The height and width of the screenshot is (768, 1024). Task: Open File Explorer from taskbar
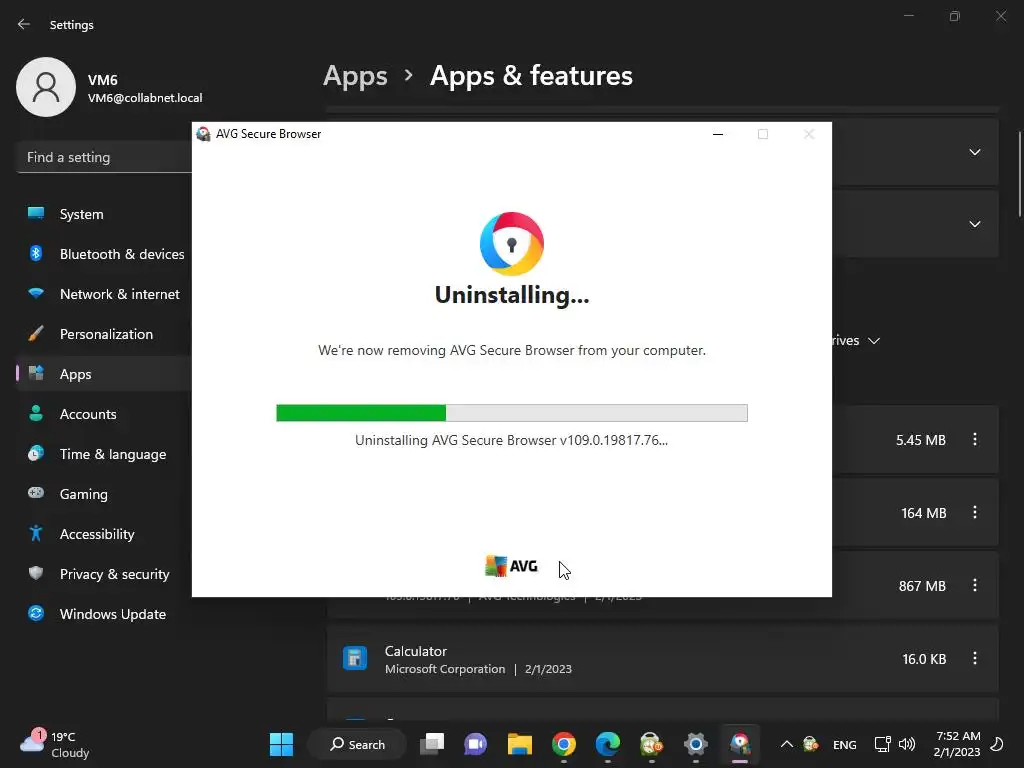coord(520,744)
